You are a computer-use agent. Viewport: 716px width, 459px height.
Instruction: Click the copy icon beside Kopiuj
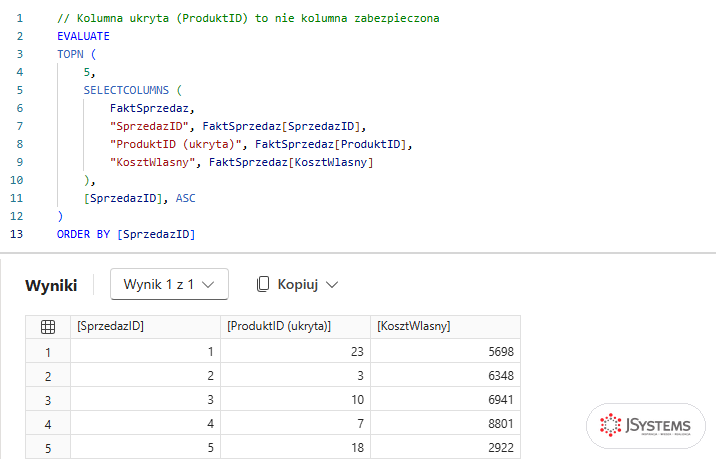tap(263, 284)
